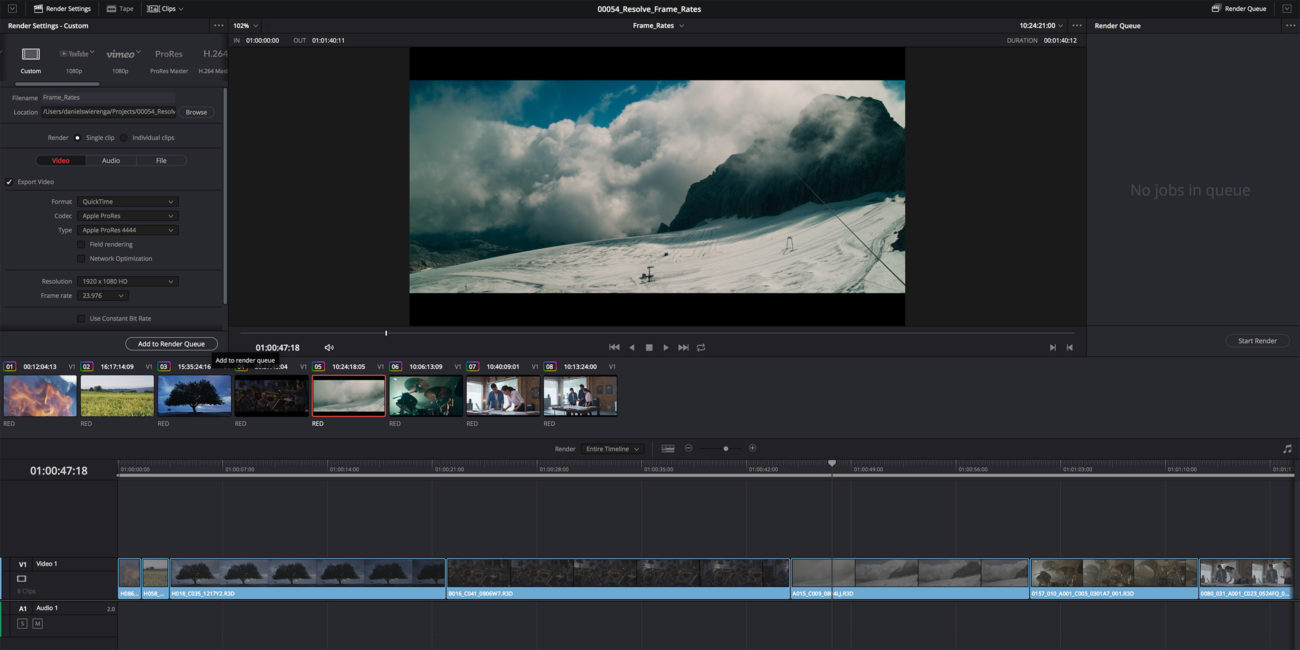Jump to first frame with transport control
This screenshot has width=1300, height=650.
[614, 347]
